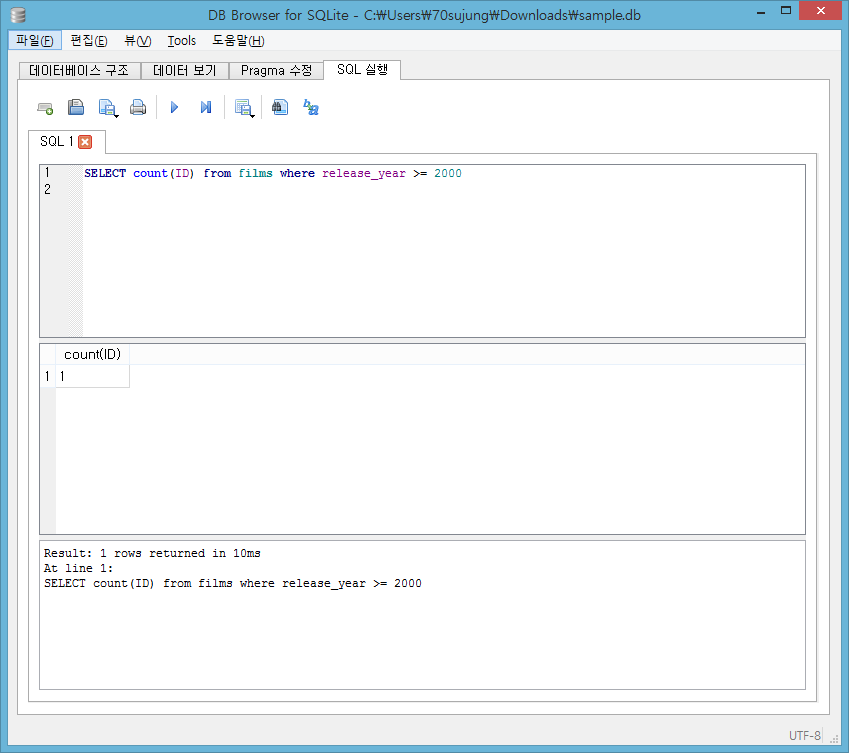The image size is (849, 753).
Task: Select the SQL 1 editor tab
Action: [57, 142]
